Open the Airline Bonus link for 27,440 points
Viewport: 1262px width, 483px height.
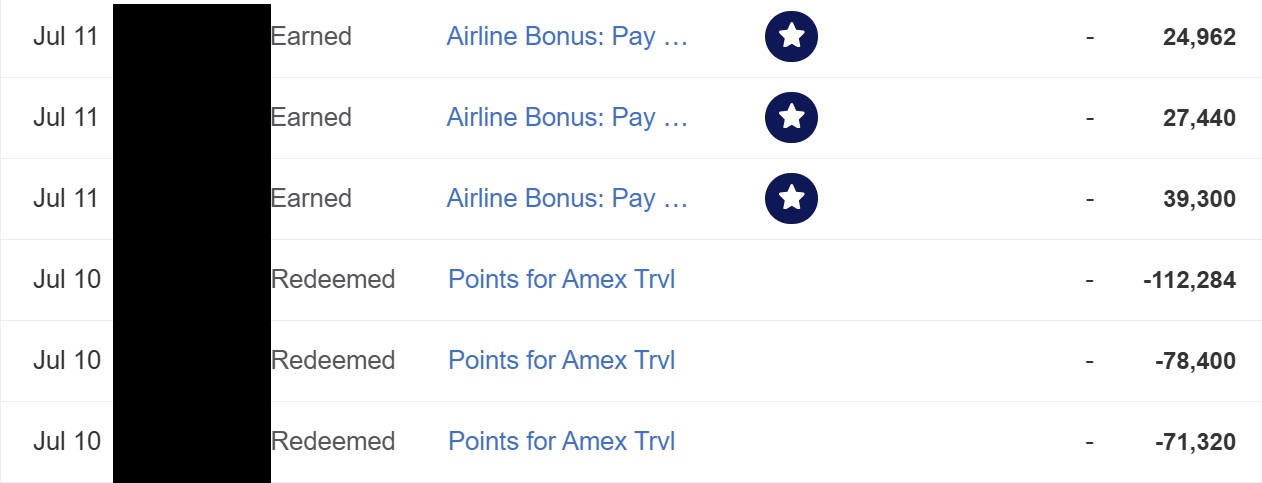pos(567,118)
